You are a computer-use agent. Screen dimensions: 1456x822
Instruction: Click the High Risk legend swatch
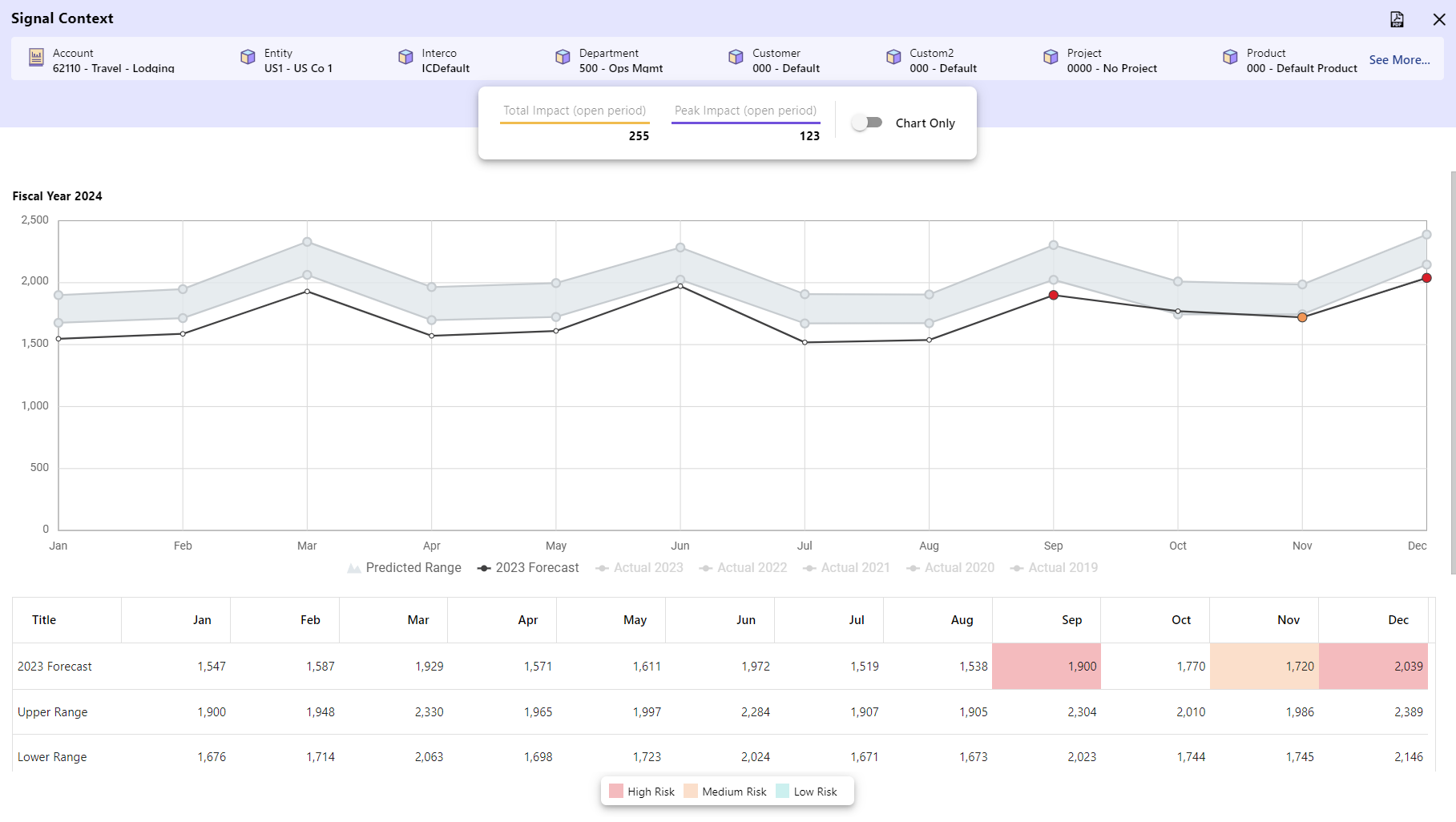point(615,792)
